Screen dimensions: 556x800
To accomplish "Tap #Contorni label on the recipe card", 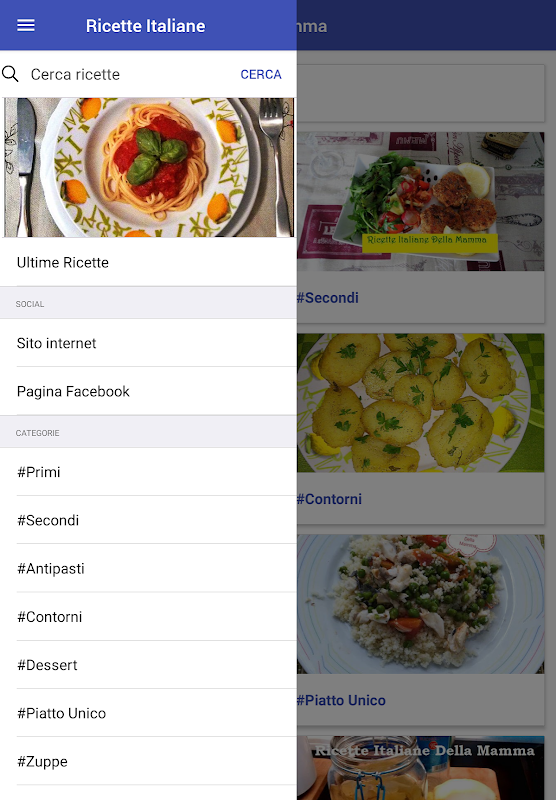I will (330, 499).
